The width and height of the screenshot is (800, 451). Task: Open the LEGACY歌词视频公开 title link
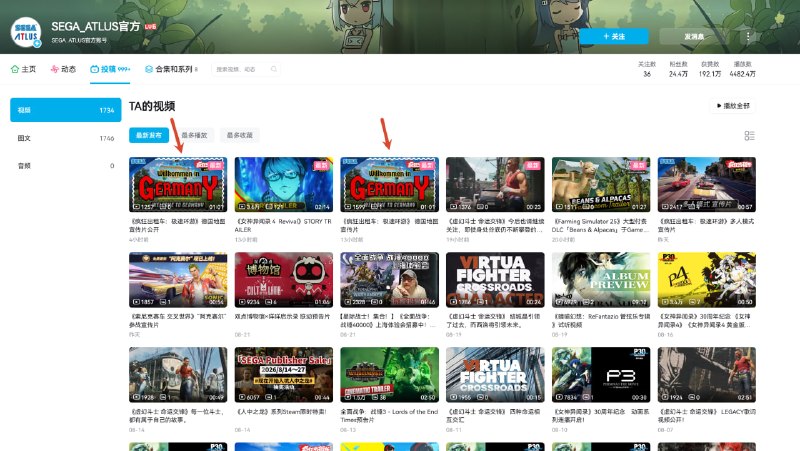coord(706,415)
